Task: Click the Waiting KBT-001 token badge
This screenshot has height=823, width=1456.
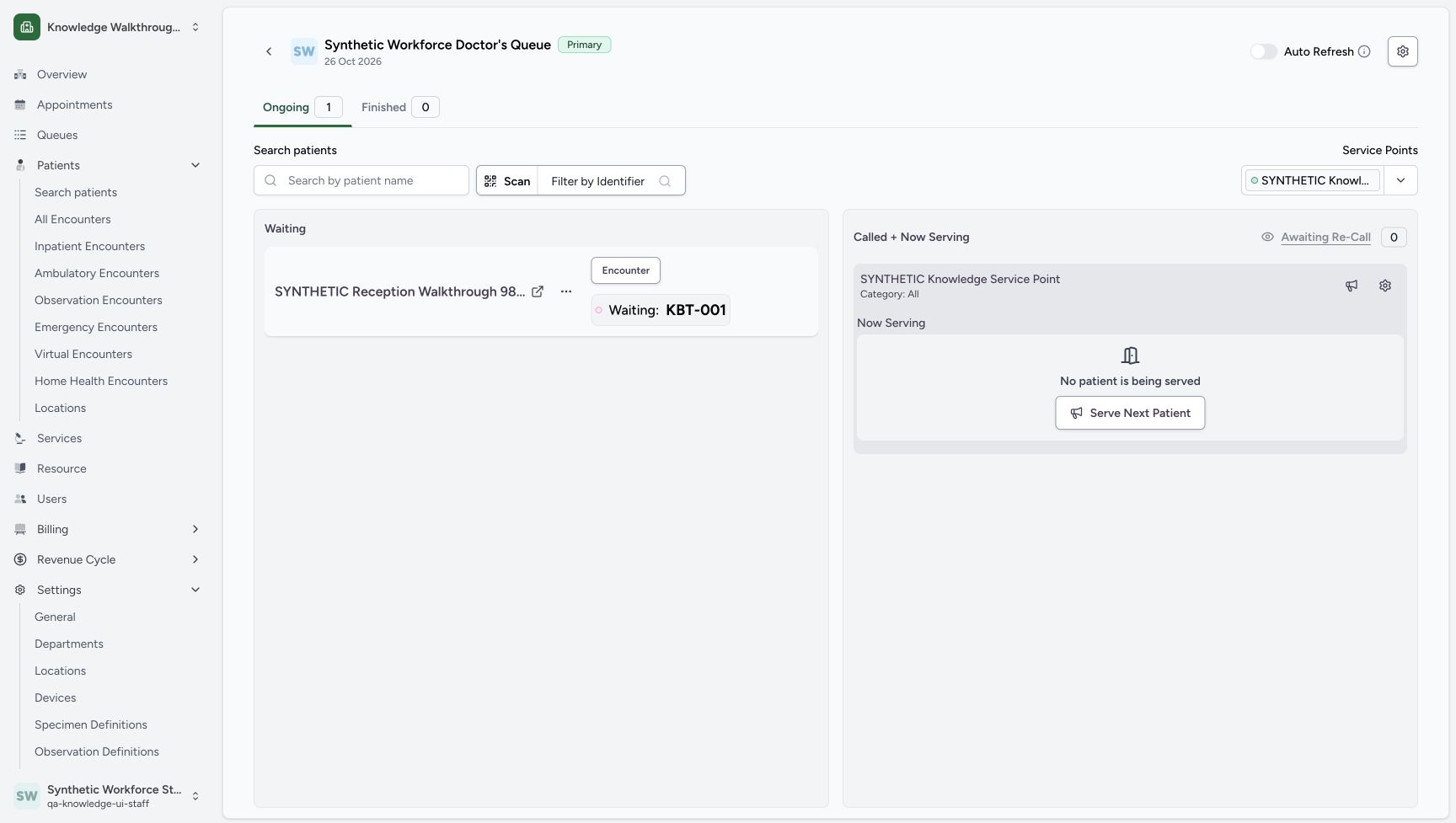Action: click(x=661, y=310)
